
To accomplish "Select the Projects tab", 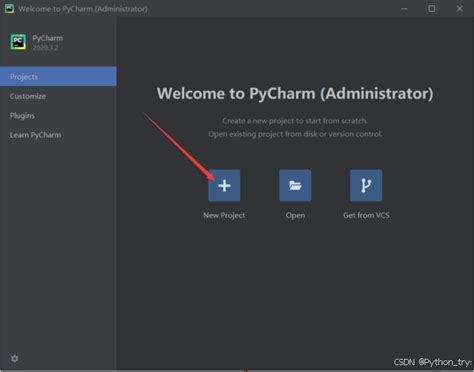I will point(58,77).
